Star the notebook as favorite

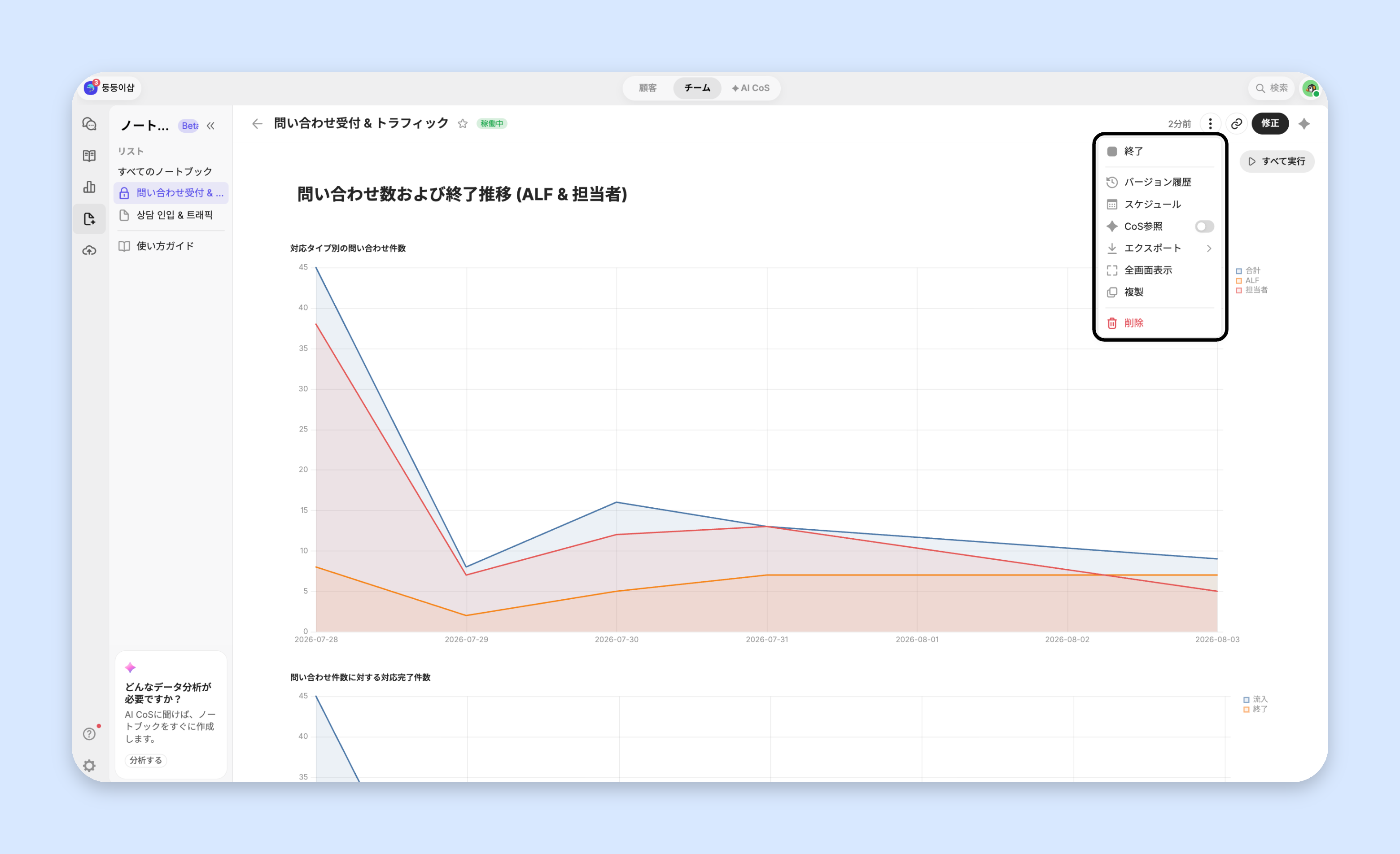click(x=463, y=124)
